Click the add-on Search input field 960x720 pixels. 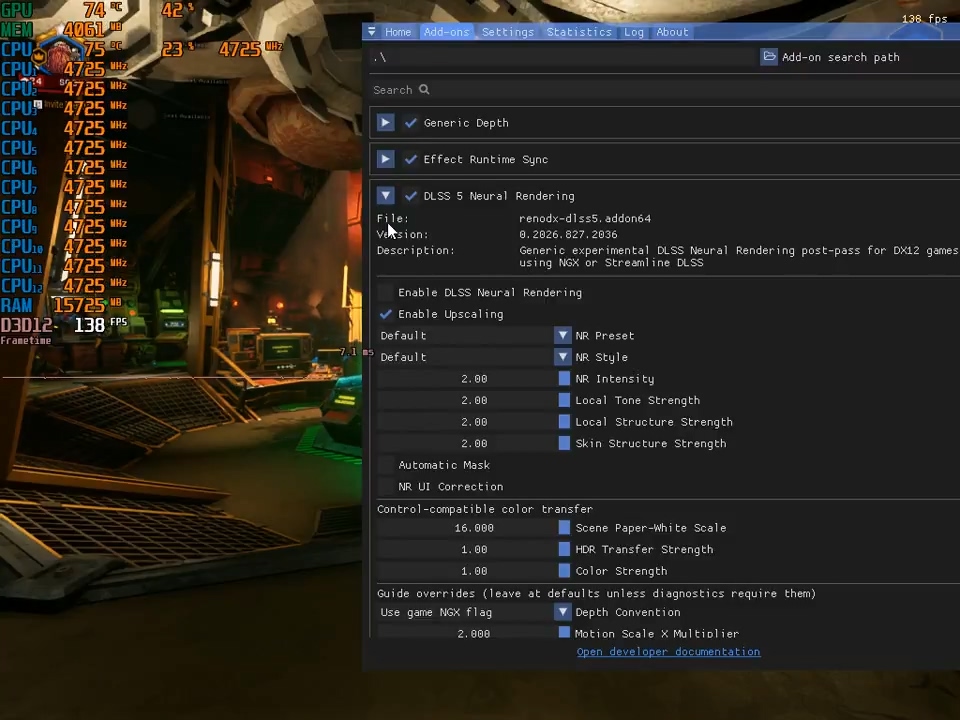click(664, 89)
